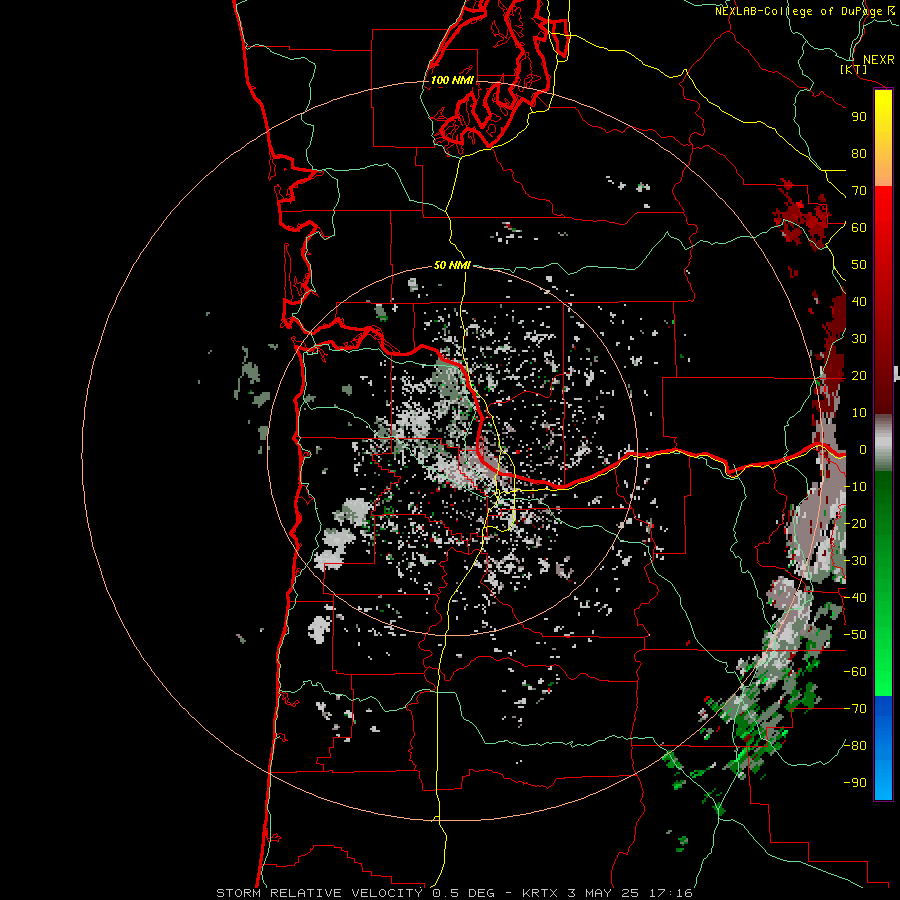This screenshot has width=900, height=900.
Task: Select the 10 value on velocity scale
Action: 859,413
